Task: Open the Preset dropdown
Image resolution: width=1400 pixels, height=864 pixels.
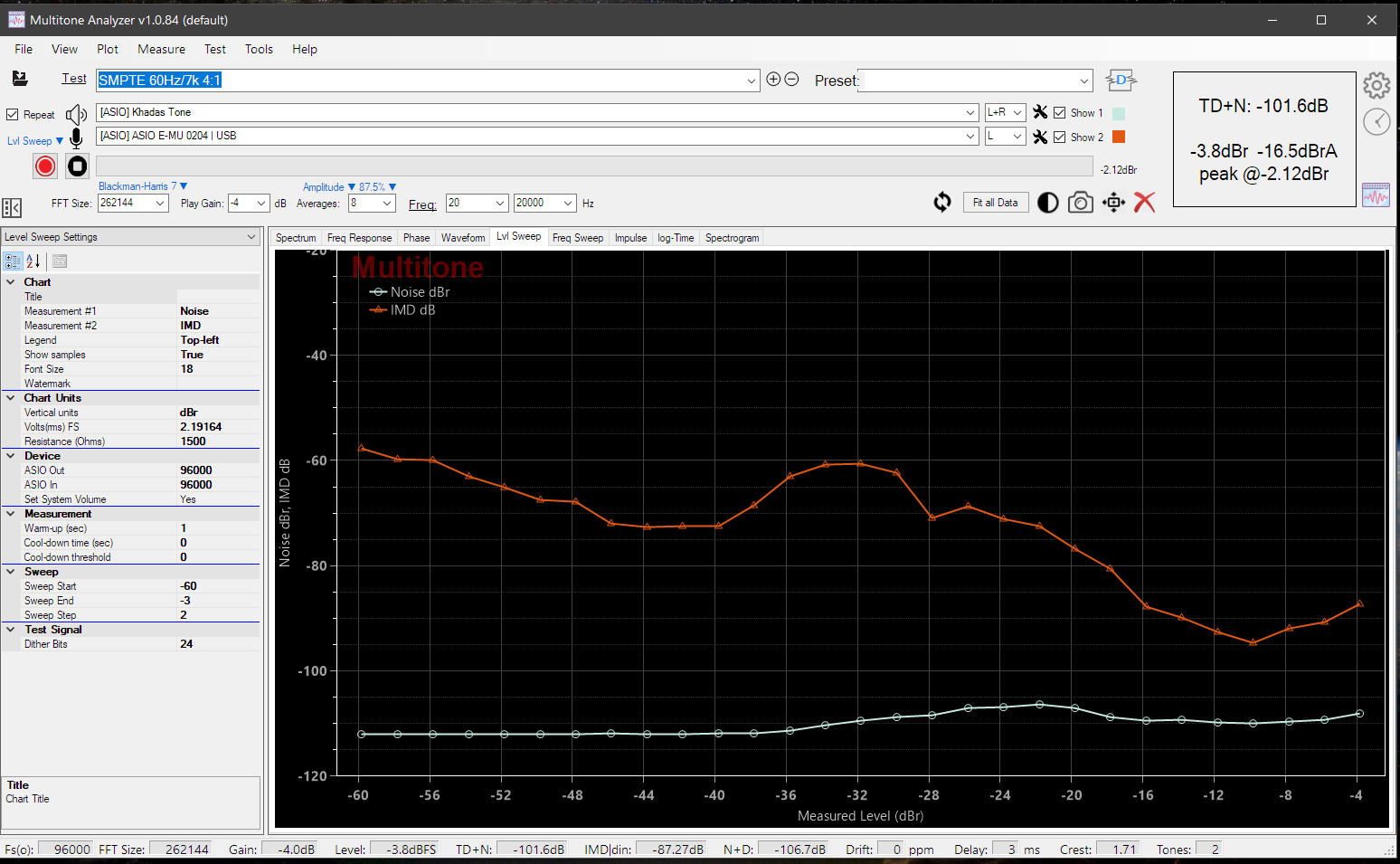Action: [1084, 81]
